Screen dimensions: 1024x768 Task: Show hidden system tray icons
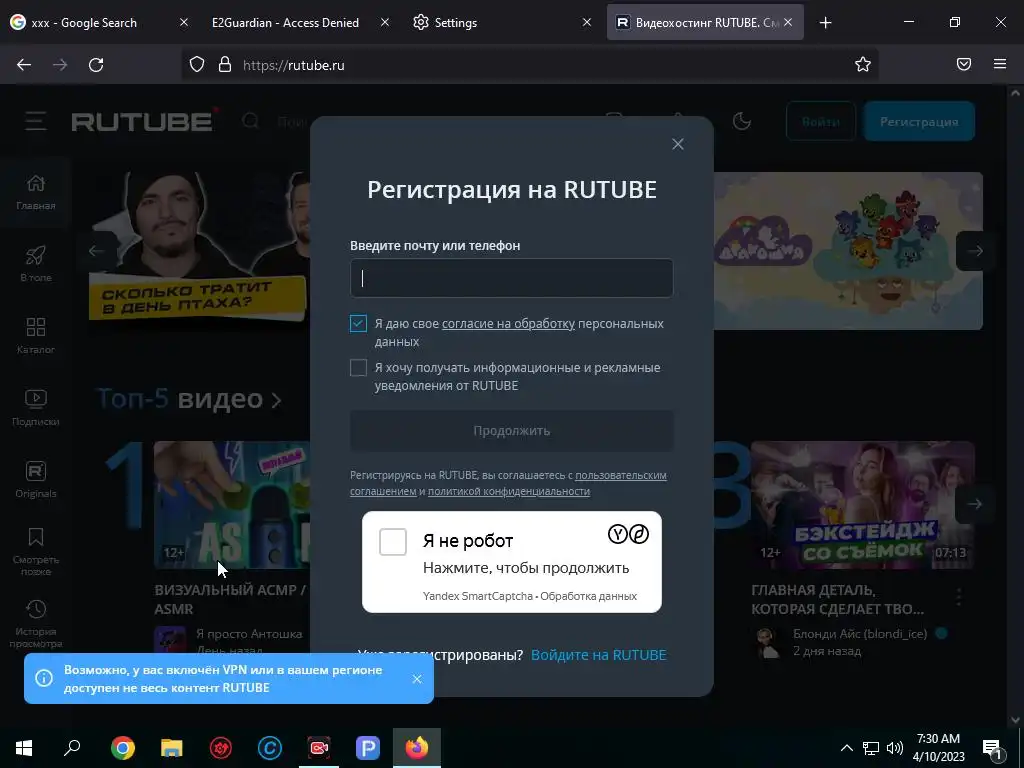click(846, 748)
